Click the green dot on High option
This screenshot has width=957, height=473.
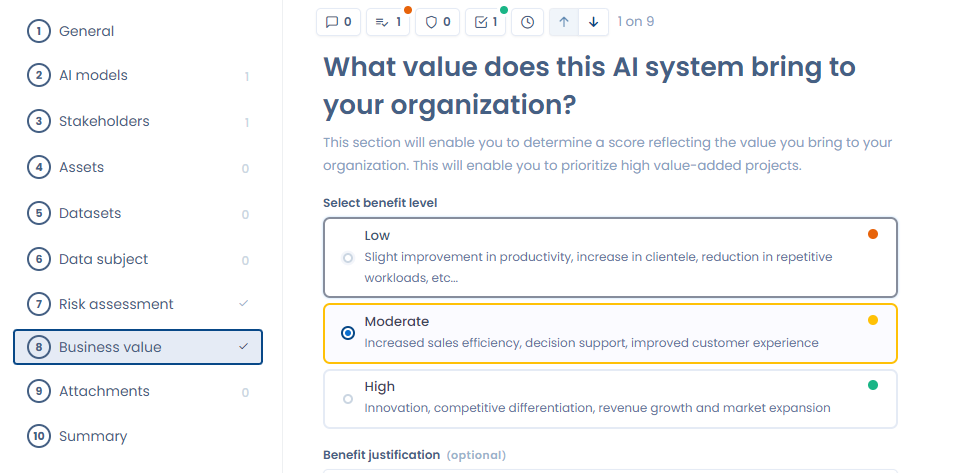(873, 385)
